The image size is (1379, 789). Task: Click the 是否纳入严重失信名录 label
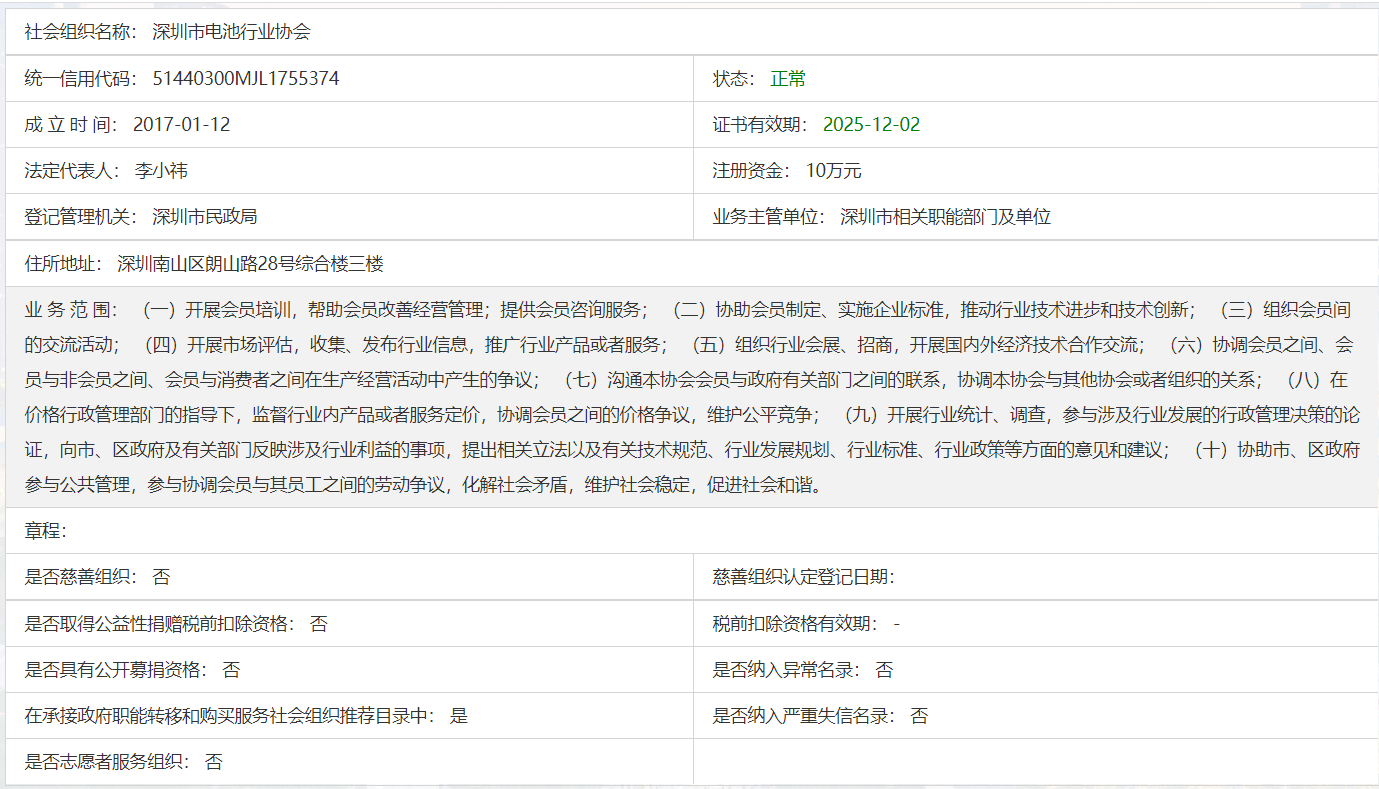pos(804,716)
